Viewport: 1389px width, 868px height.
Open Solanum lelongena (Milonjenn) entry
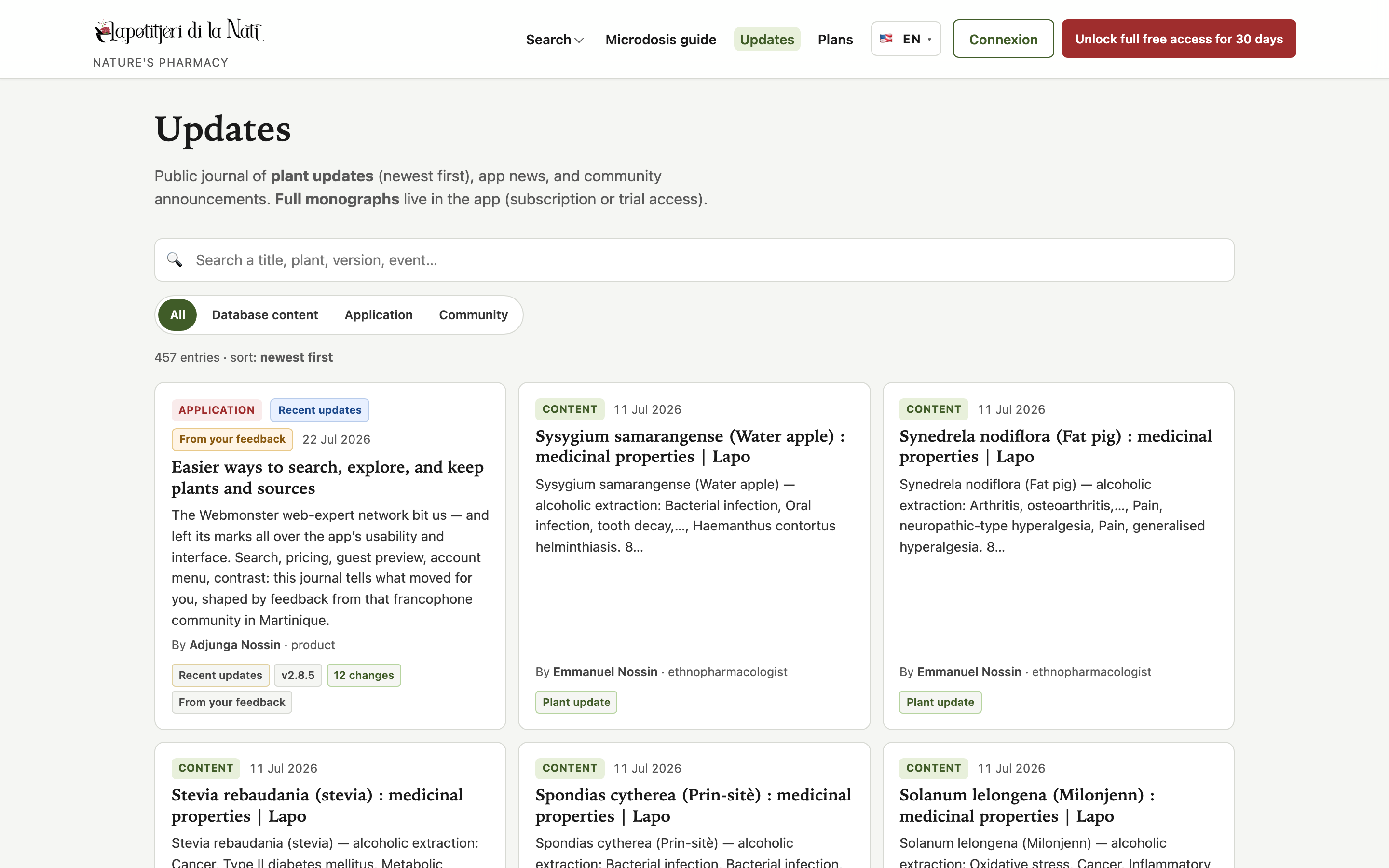[1027, 805]
